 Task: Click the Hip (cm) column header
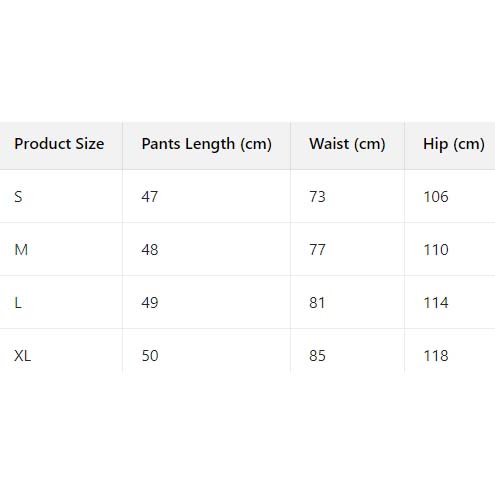(454, 145)
